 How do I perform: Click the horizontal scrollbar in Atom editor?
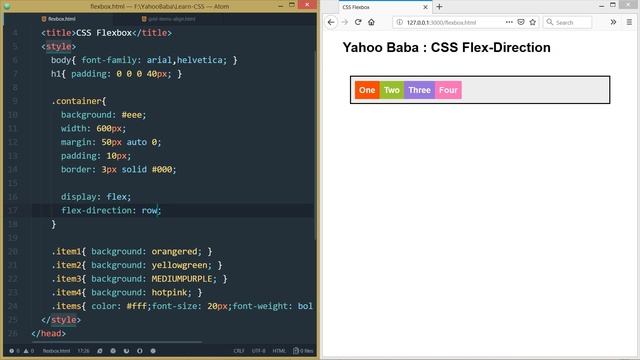tap(117, 342)
